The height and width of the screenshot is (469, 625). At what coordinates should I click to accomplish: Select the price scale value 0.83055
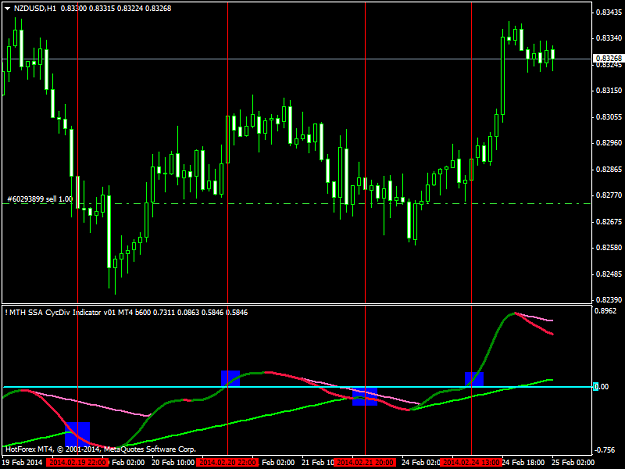609,117
